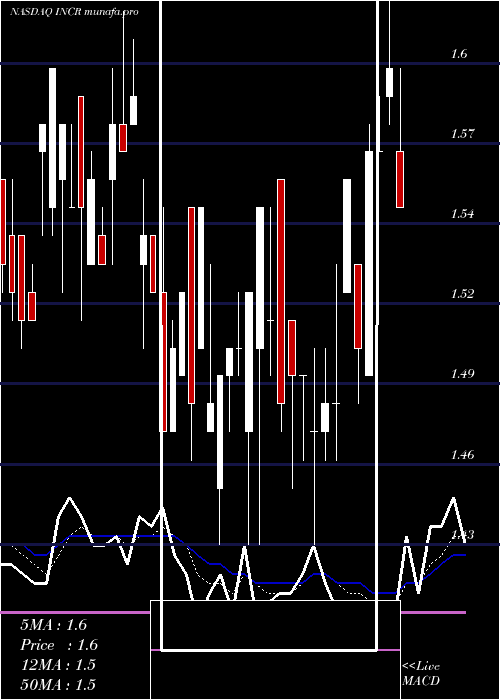The width and height of the screenshot is (500, 700).
Task: Click the 1.46 price axis label
Action: click(x=462, y=454)
